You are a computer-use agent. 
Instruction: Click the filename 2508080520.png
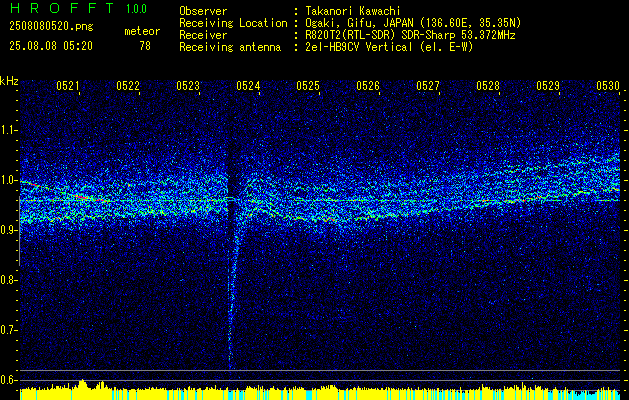51,26
